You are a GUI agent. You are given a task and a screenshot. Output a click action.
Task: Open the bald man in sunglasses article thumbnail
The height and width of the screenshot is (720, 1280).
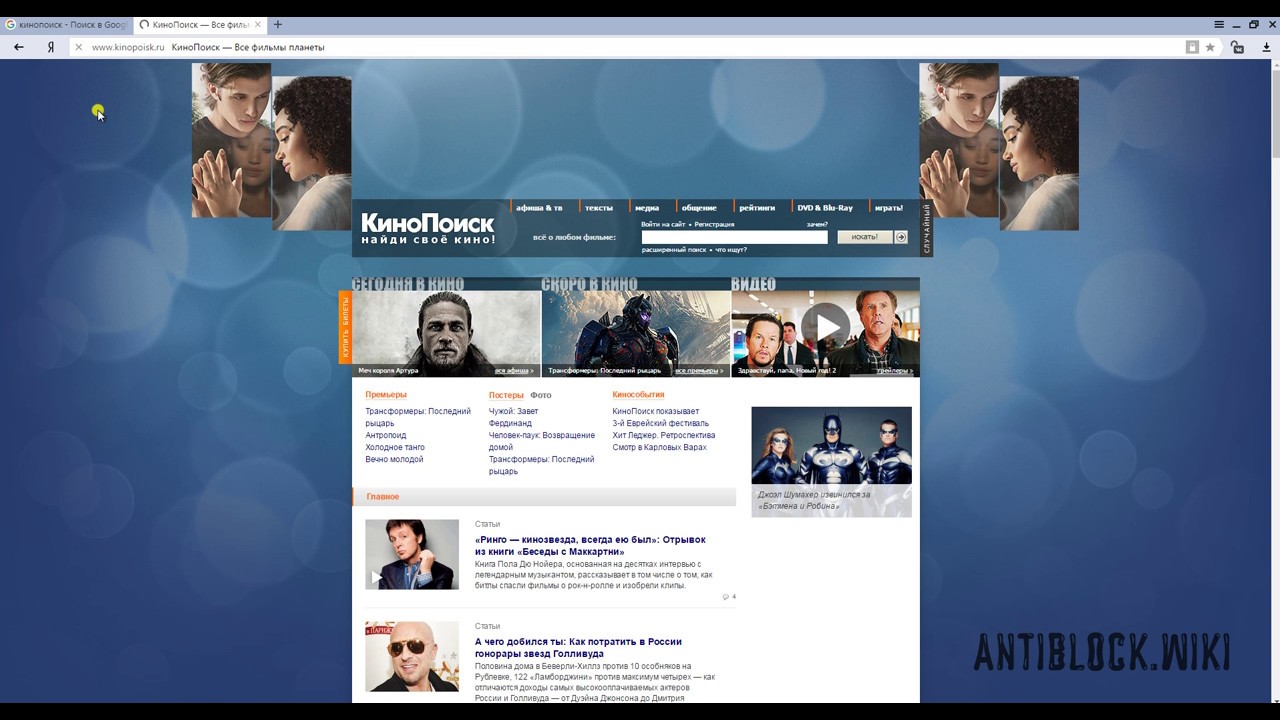point(412,657)
